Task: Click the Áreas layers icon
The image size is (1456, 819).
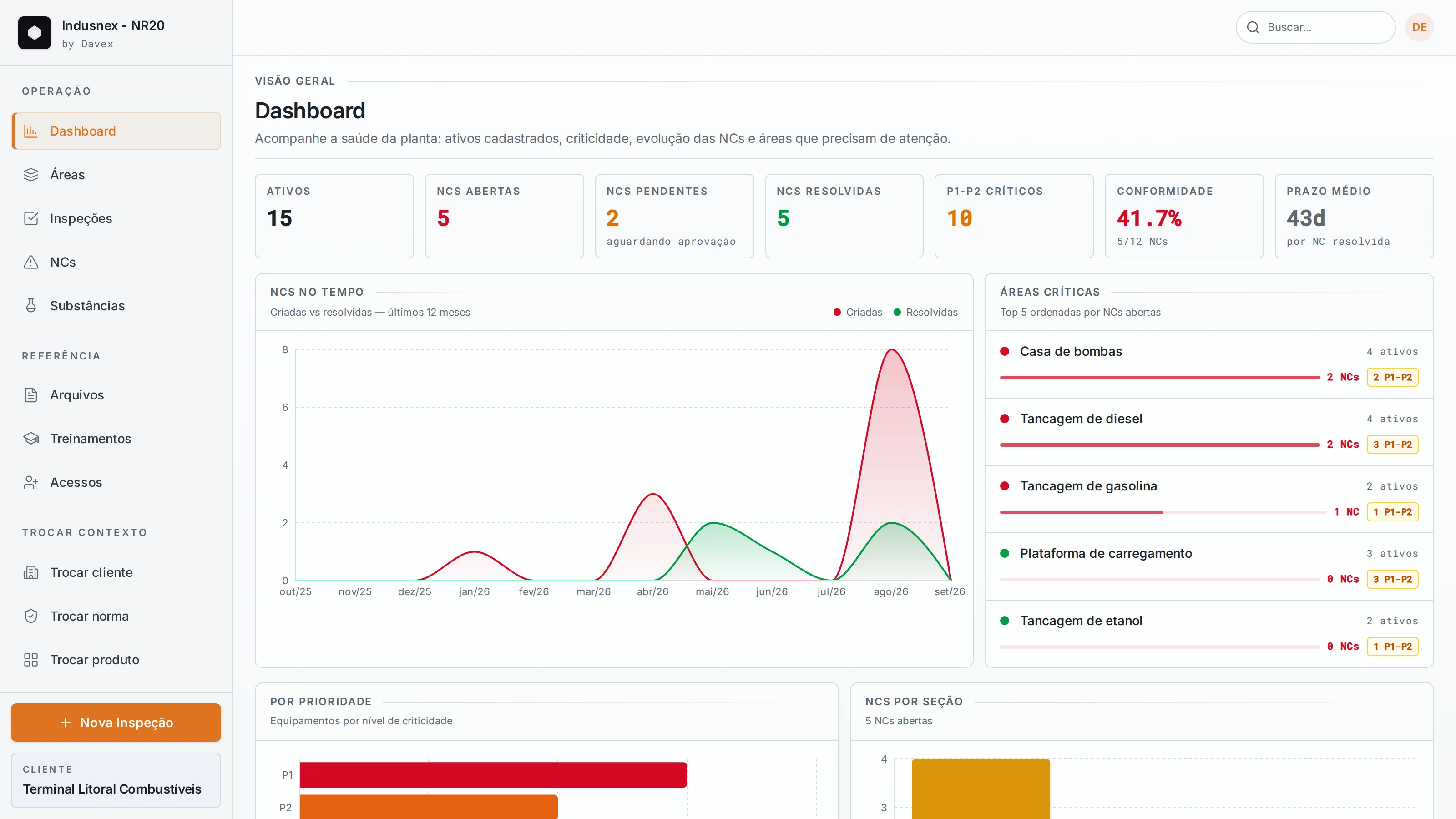Action: tap(30, 175)
